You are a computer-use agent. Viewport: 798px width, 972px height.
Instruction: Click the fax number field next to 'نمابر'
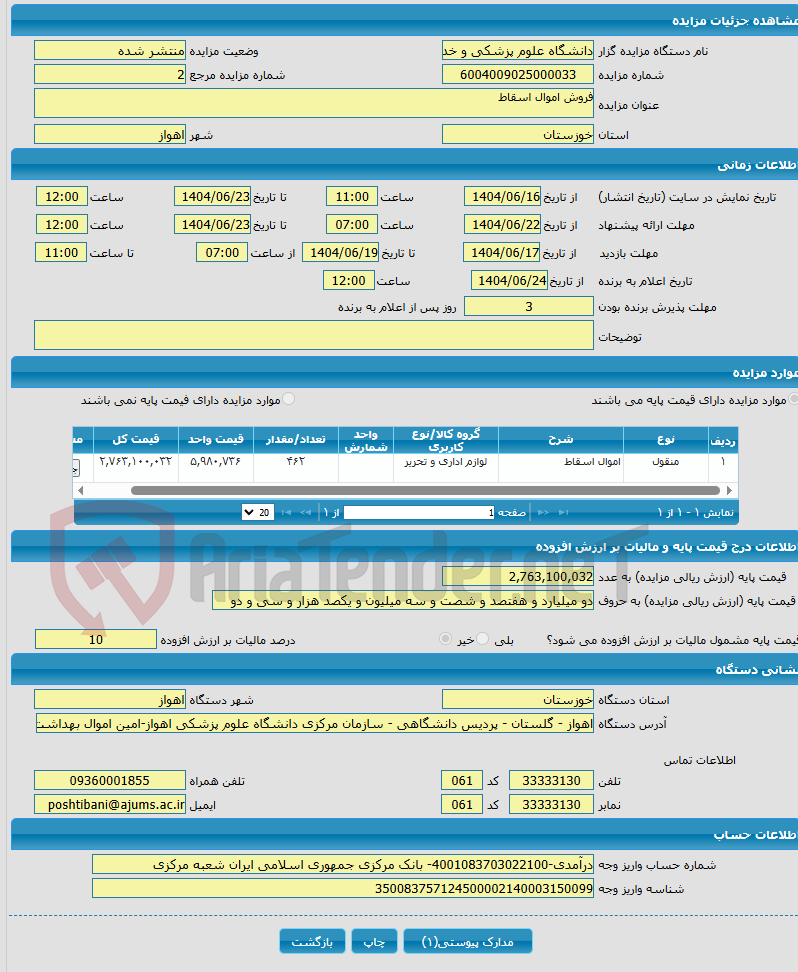tap(551, 805)
